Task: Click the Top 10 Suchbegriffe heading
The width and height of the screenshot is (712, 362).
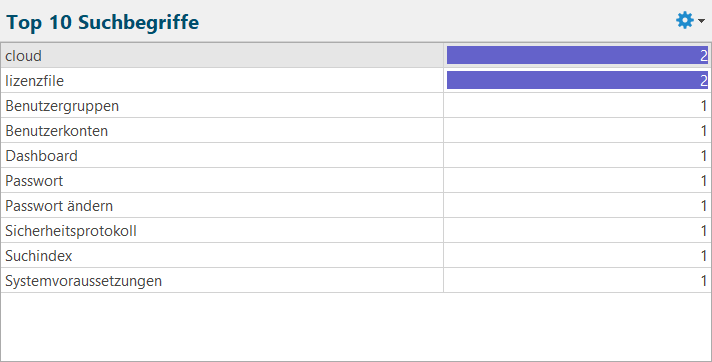Action: coord(102,22)
